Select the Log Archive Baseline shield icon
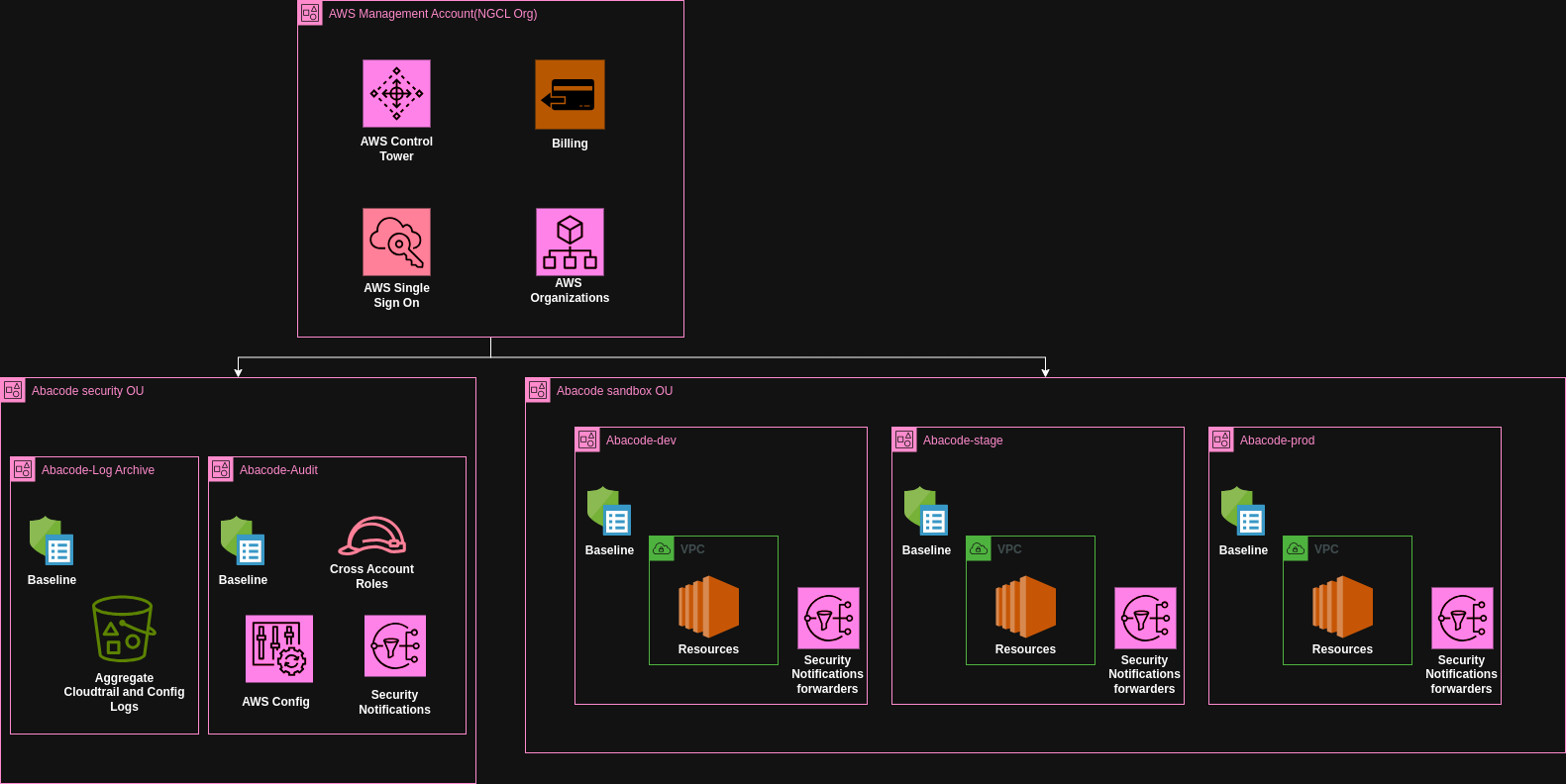 [x=52, y=540]
